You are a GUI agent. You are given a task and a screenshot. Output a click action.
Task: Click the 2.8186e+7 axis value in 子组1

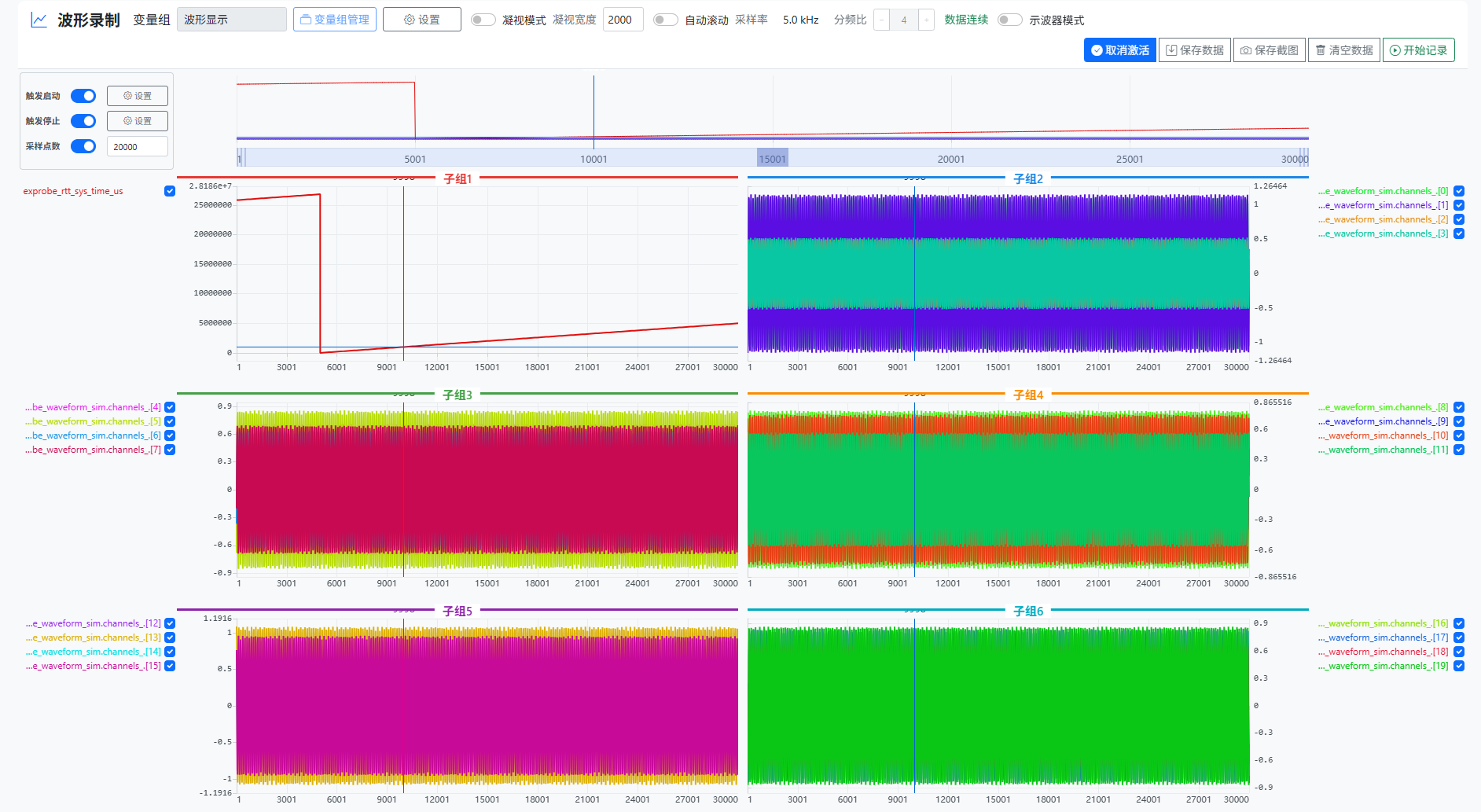click(x=211, y=186)
